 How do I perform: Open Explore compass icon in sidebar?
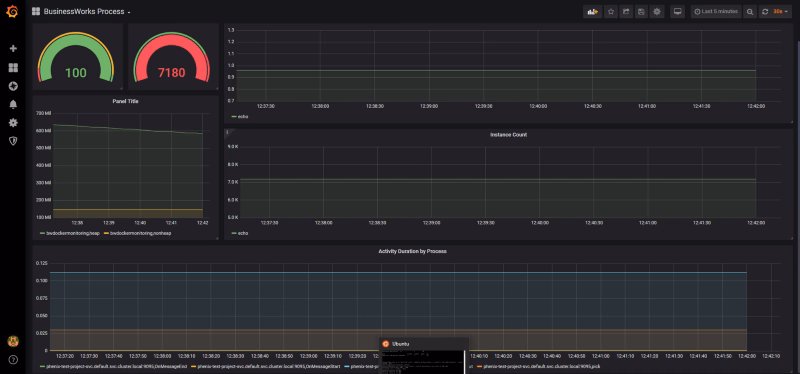(13, 86)
